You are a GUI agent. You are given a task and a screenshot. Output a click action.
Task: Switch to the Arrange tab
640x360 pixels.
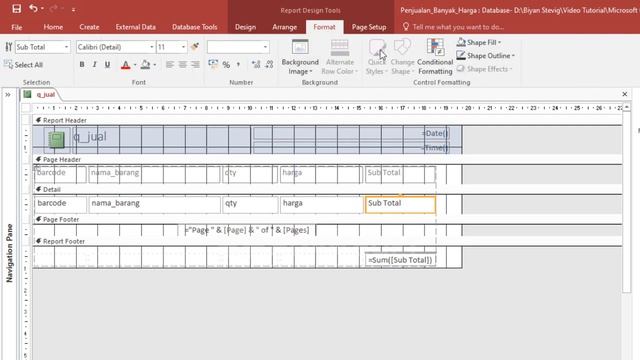(x=284, y=27)
